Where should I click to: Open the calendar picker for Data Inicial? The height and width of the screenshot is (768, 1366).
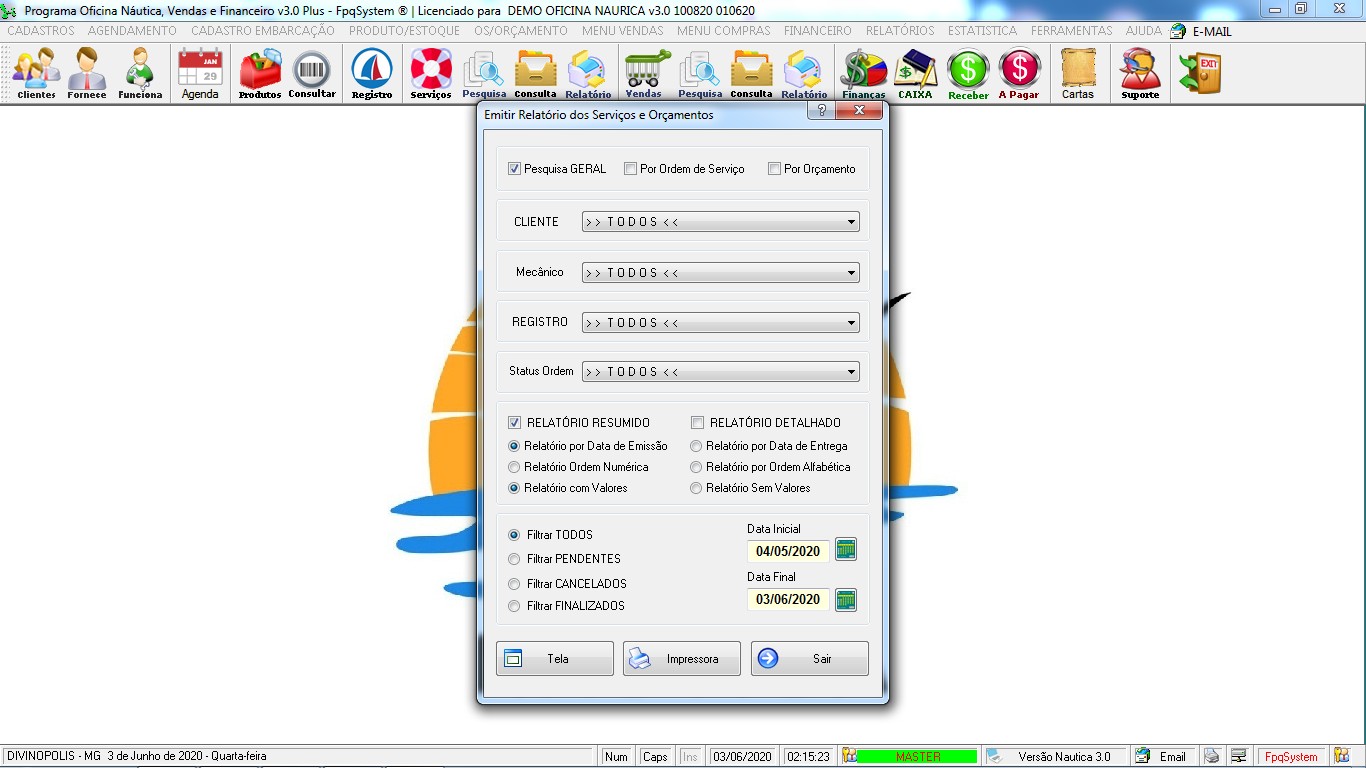pos(846,549)
